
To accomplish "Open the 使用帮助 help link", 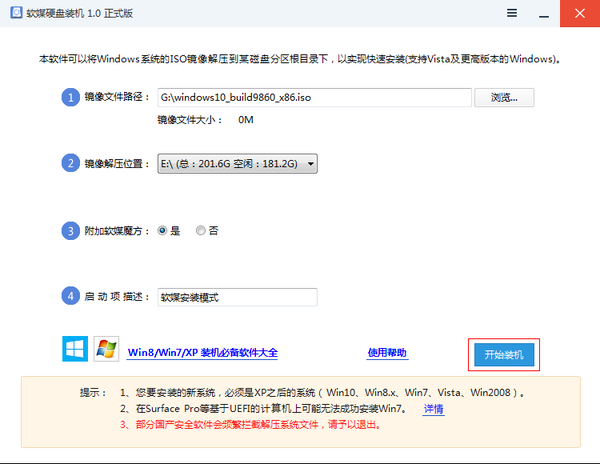I will [x=387, y=353].
